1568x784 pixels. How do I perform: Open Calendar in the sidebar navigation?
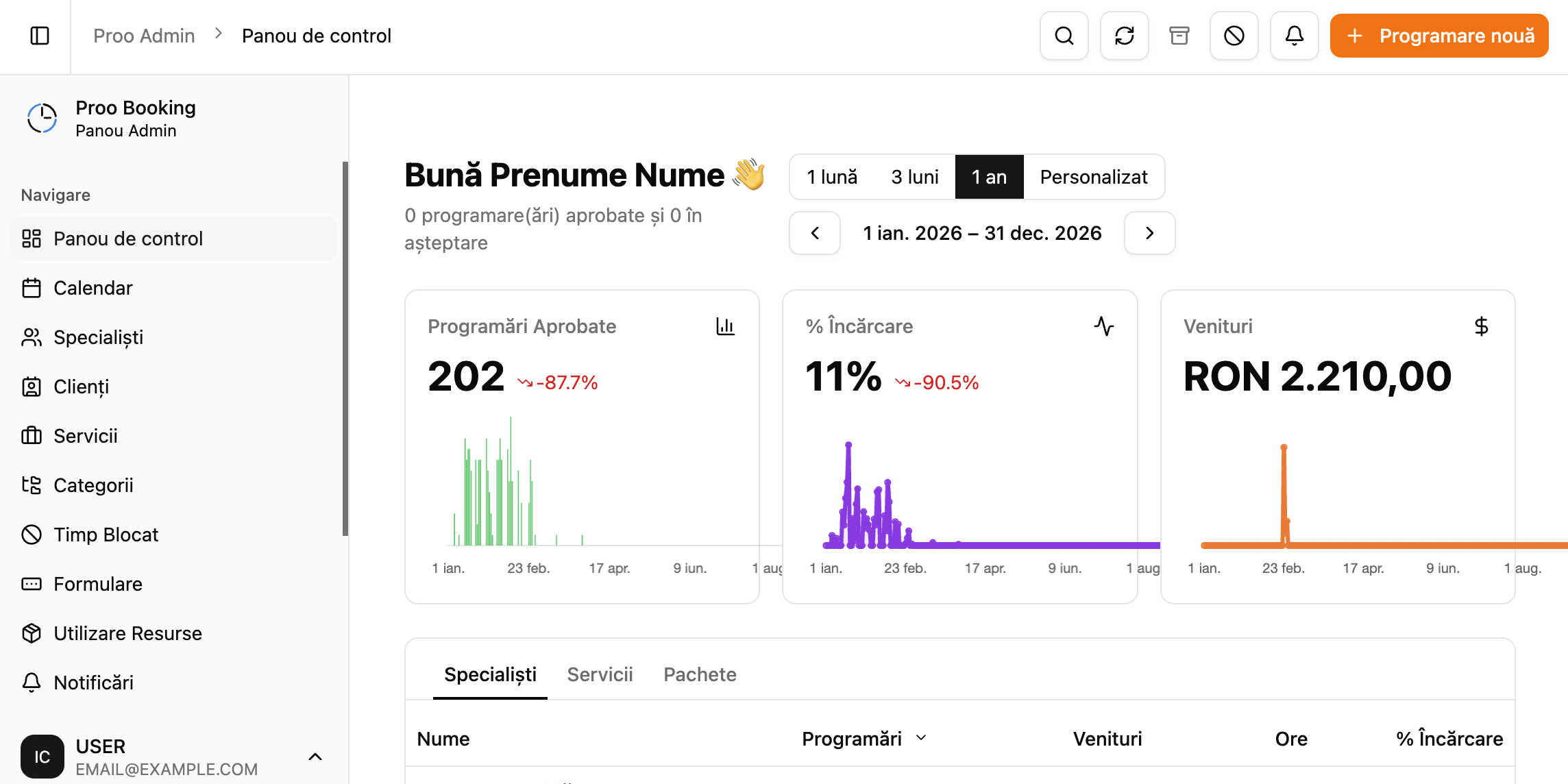[93, 288]
